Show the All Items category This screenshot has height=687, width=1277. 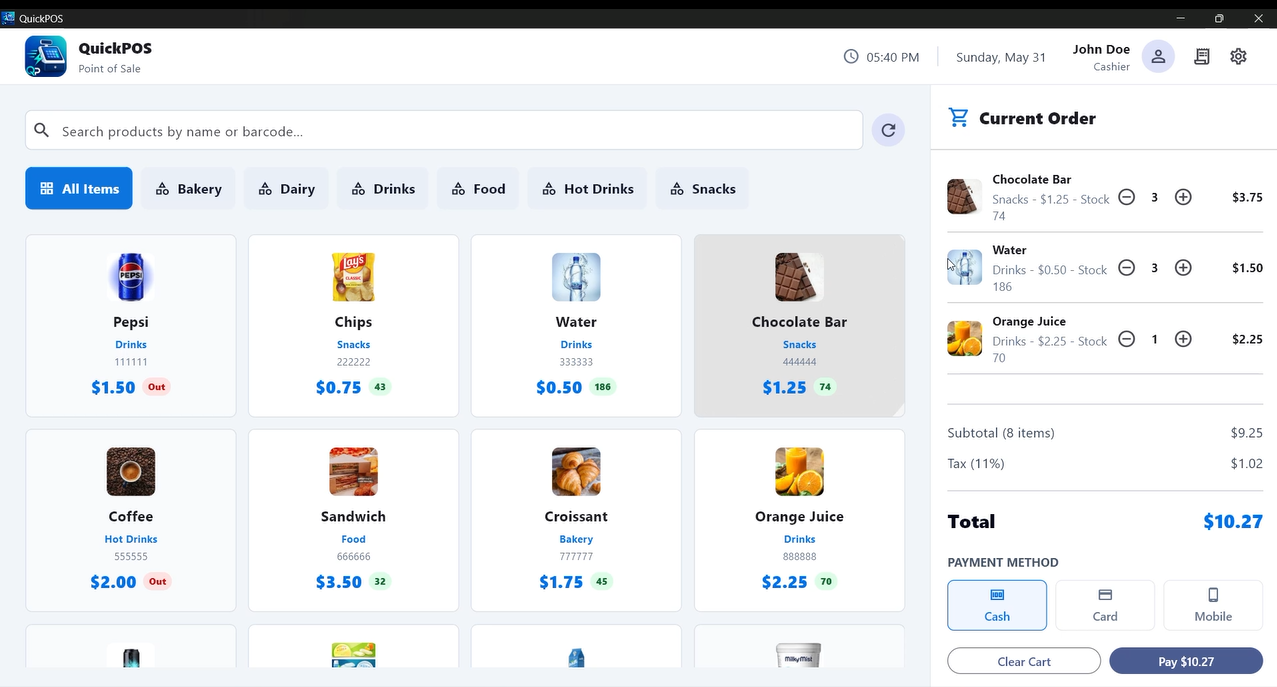click(79, 188)
